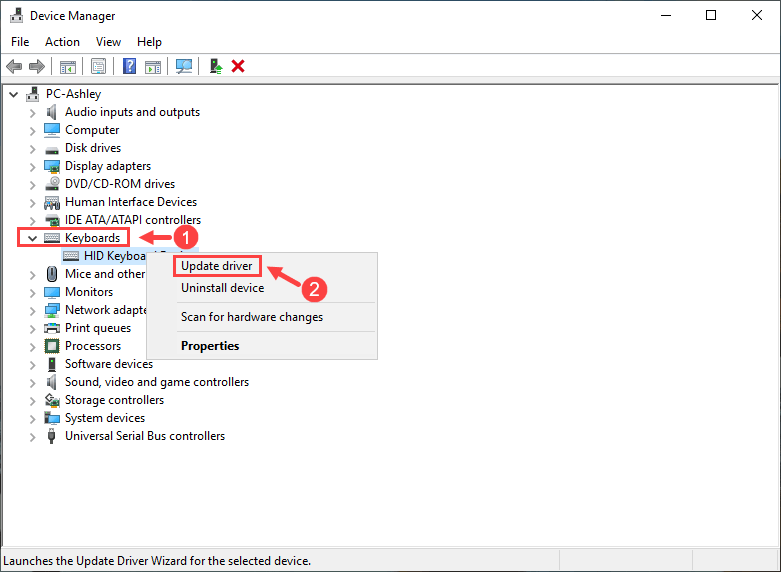Expand Audio inputs and outputs

(x=33, y=112)
